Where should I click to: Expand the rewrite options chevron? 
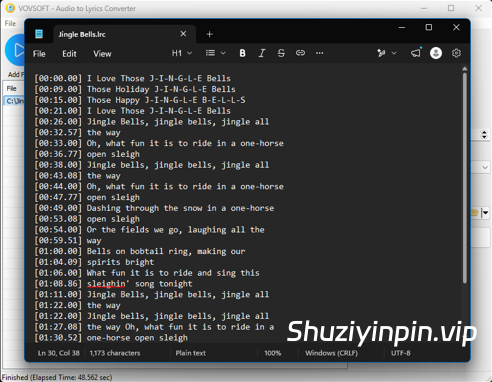tap(394, 53)
